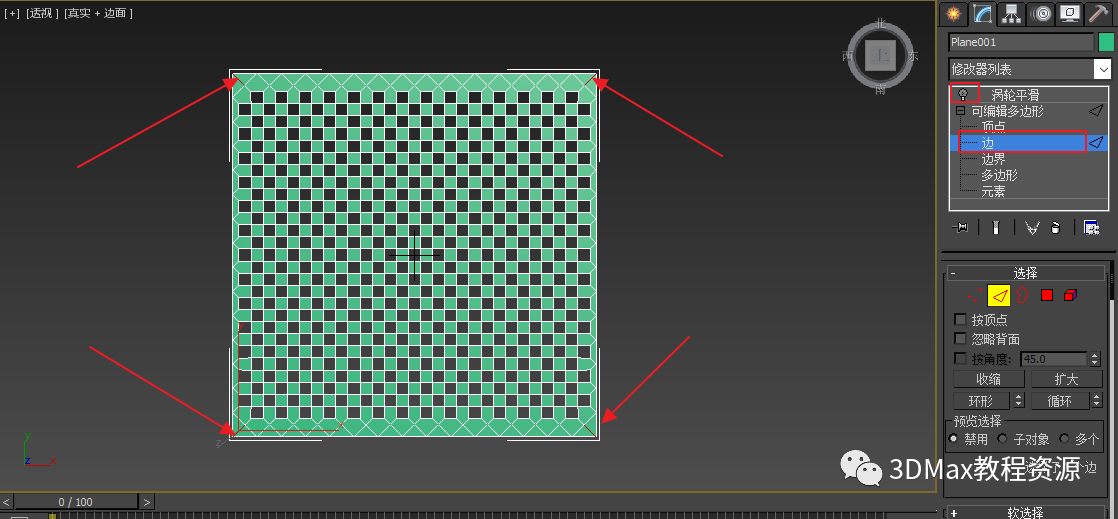
Task: Open the Display panel tab
Action: (x=1068, y=13)
